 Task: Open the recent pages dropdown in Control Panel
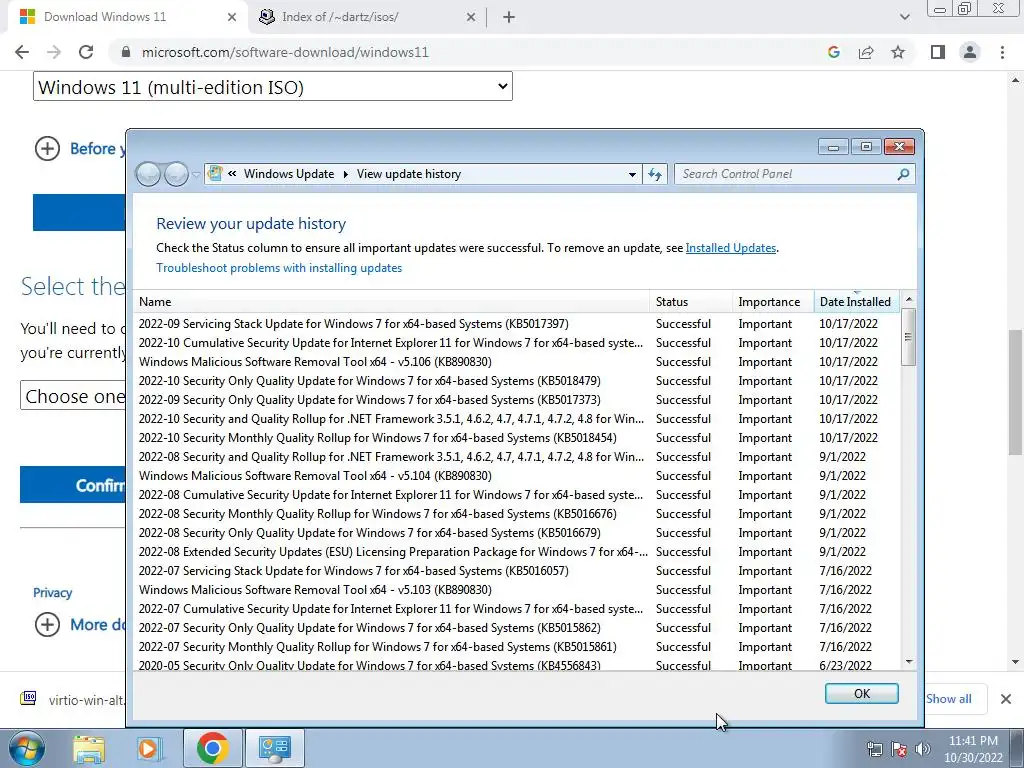tap(197, 175)
